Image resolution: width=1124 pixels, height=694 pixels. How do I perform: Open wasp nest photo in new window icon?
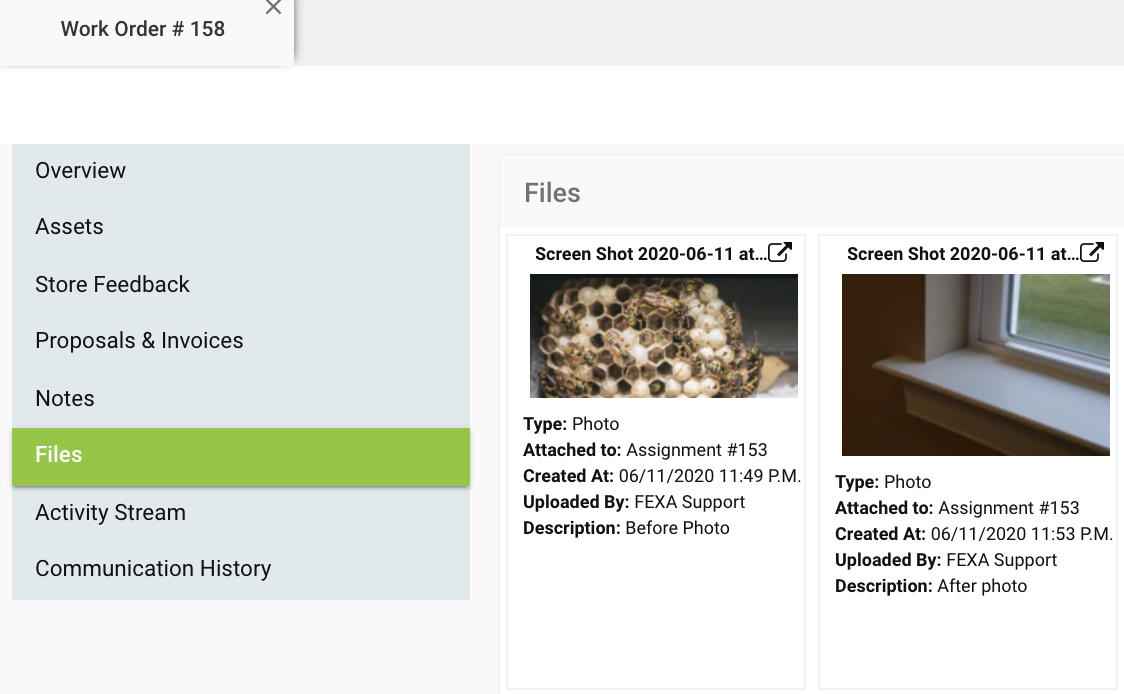[x=780, y=253]
